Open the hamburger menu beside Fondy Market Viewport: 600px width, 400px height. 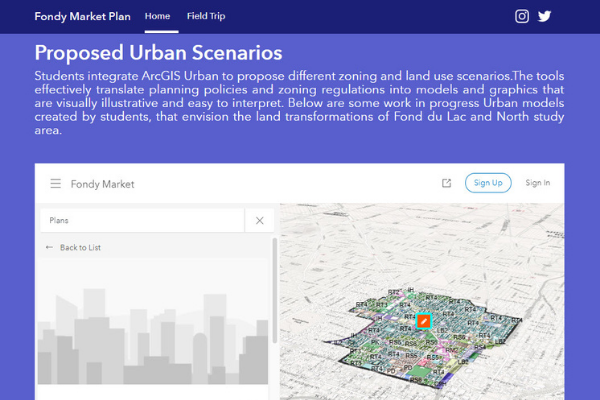coord(56,184)
